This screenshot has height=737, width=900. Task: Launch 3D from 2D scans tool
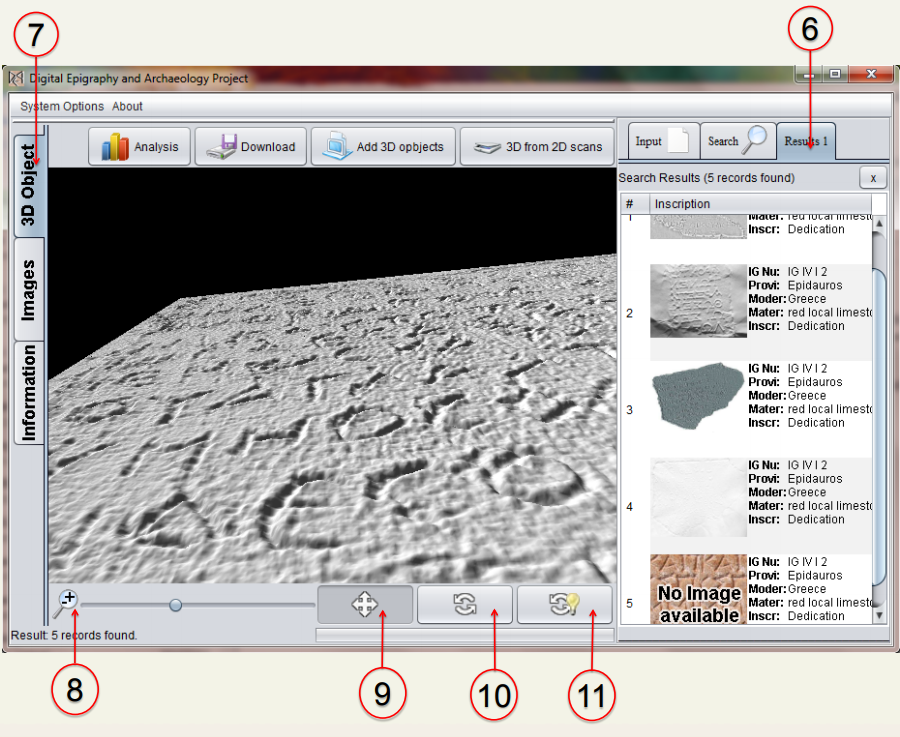click(x=538, y=147)
